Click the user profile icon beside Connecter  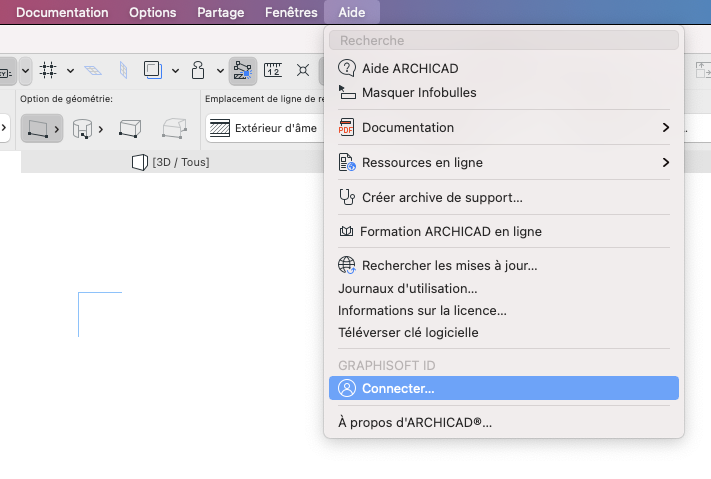point(347,388)
